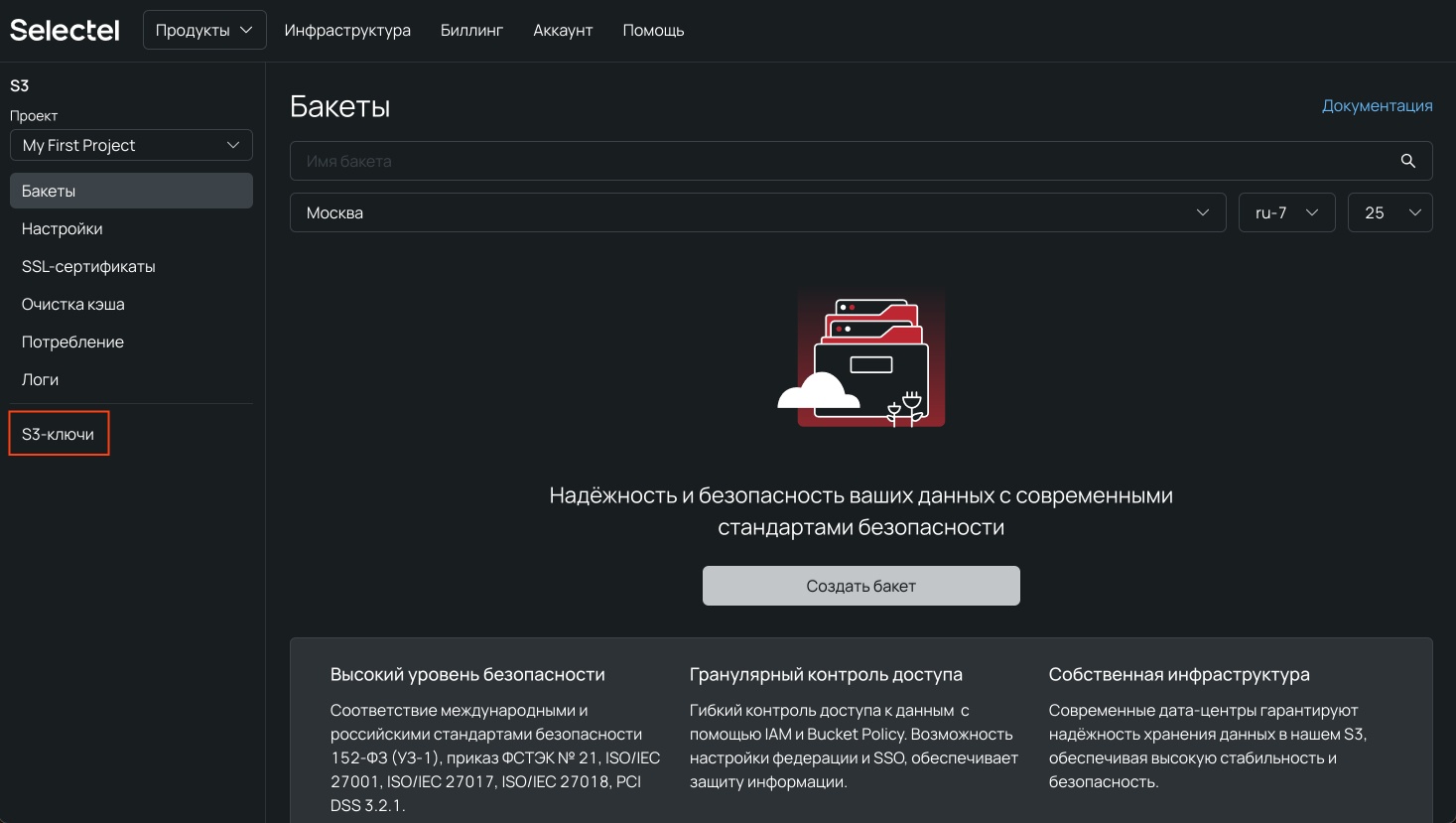This screenshot has height=823, width=1456.
Task: Open the Аккаунт menu
Action: click(562, 30)
